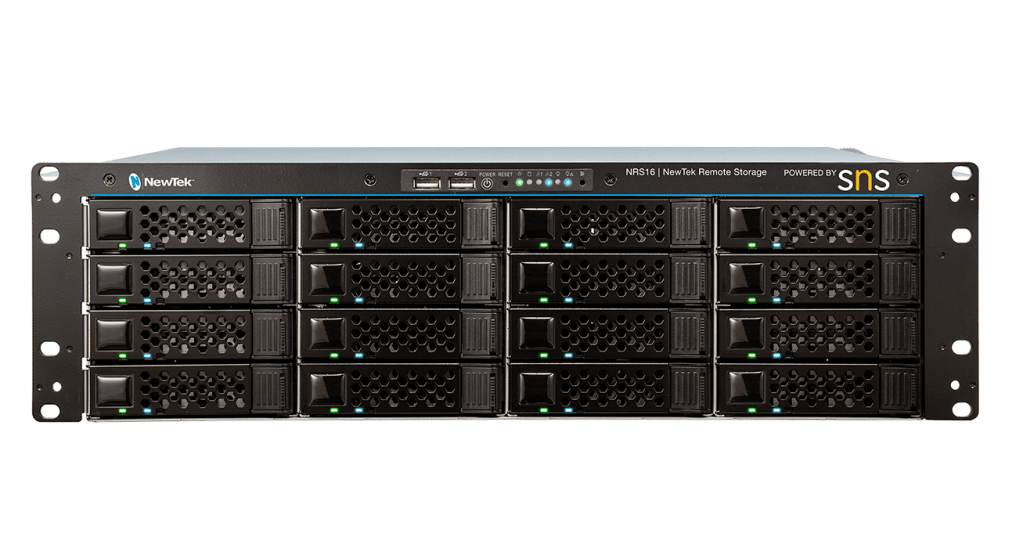The height and width of the screenshot is (548, 1023).
Task: Click the 'POWERED BY' text
Action: click(810, 173)
